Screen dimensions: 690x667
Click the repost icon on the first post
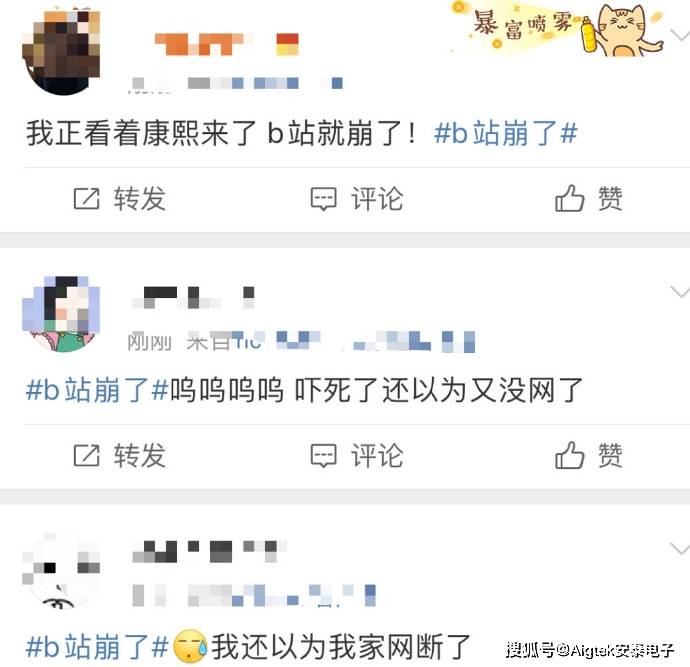(86, 199)
